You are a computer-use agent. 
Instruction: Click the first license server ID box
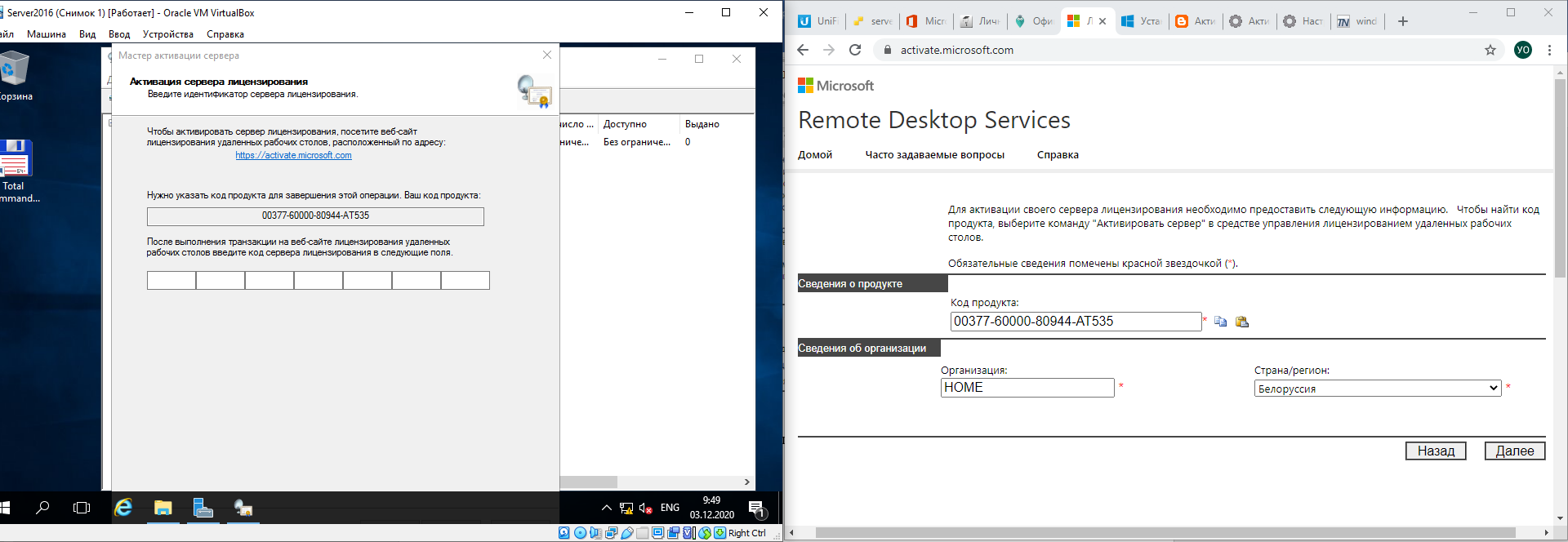[x=171, y=281]
